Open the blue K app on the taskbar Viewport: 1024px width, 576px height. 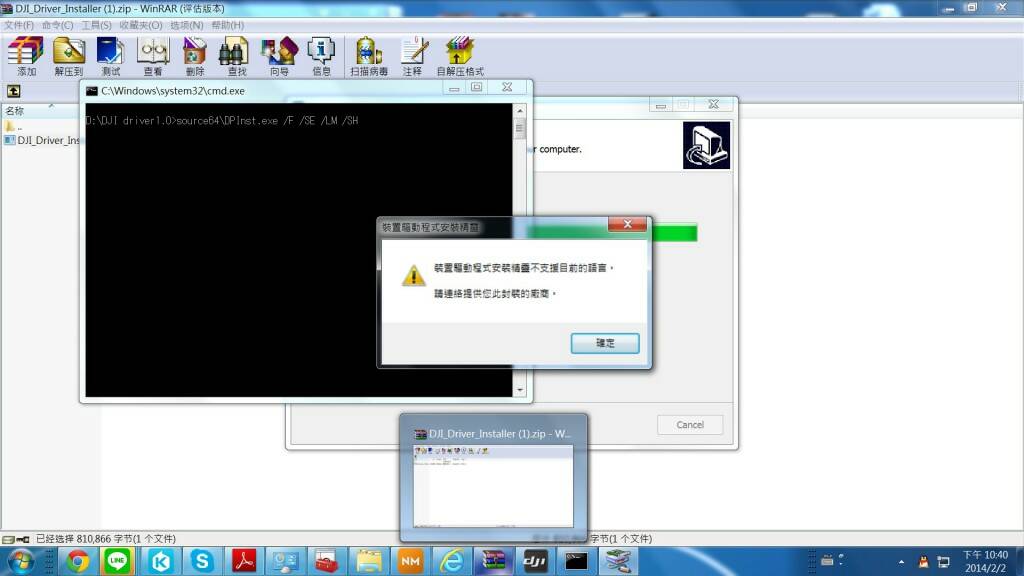click(161, 561)
